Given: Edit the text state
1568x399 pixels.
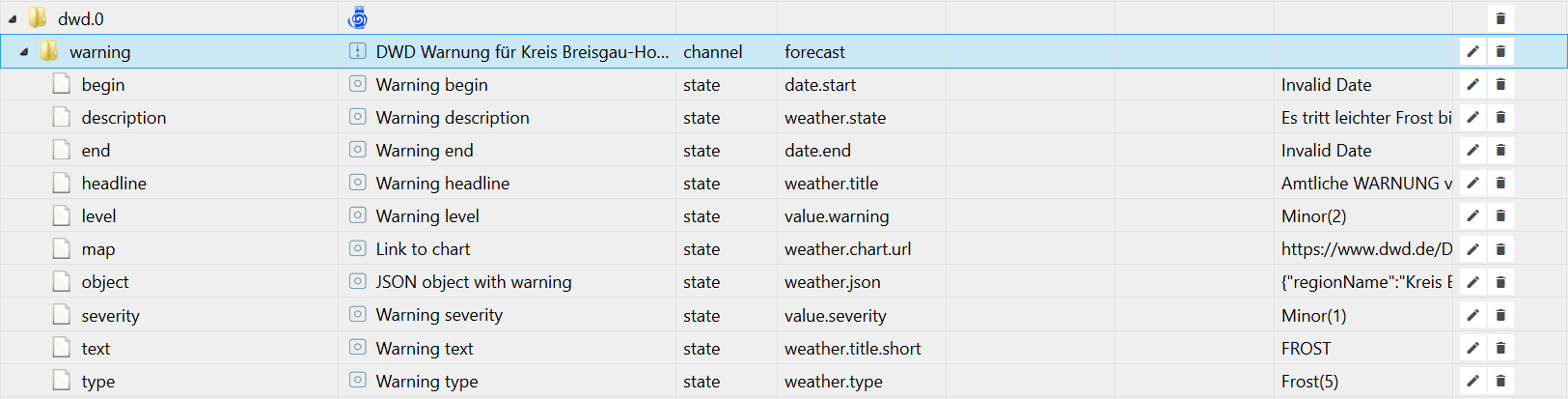Looking at the screenshot, I should (1473, 348).
